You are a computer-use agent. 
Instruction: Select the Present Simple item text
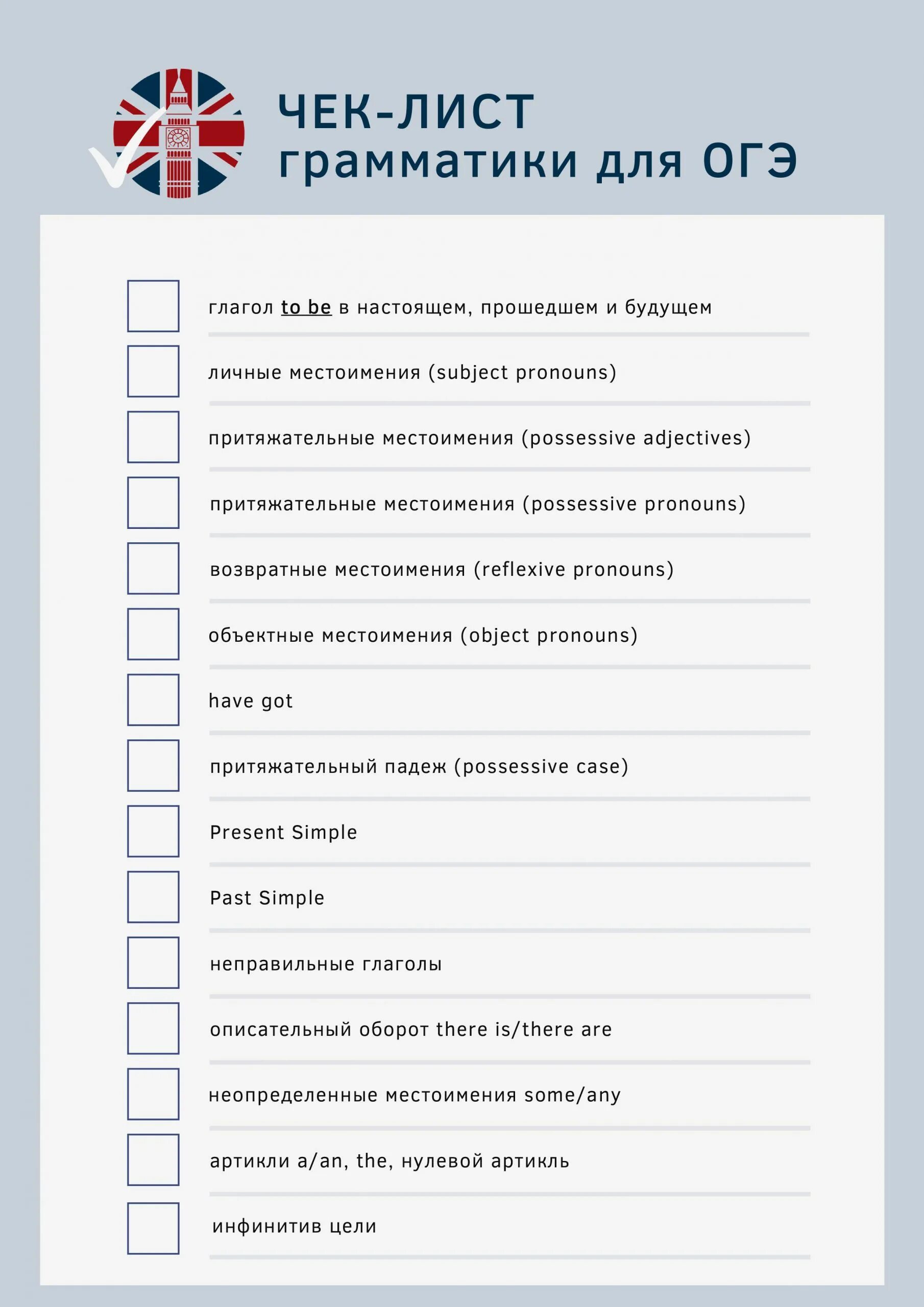[x=283, y=832]
